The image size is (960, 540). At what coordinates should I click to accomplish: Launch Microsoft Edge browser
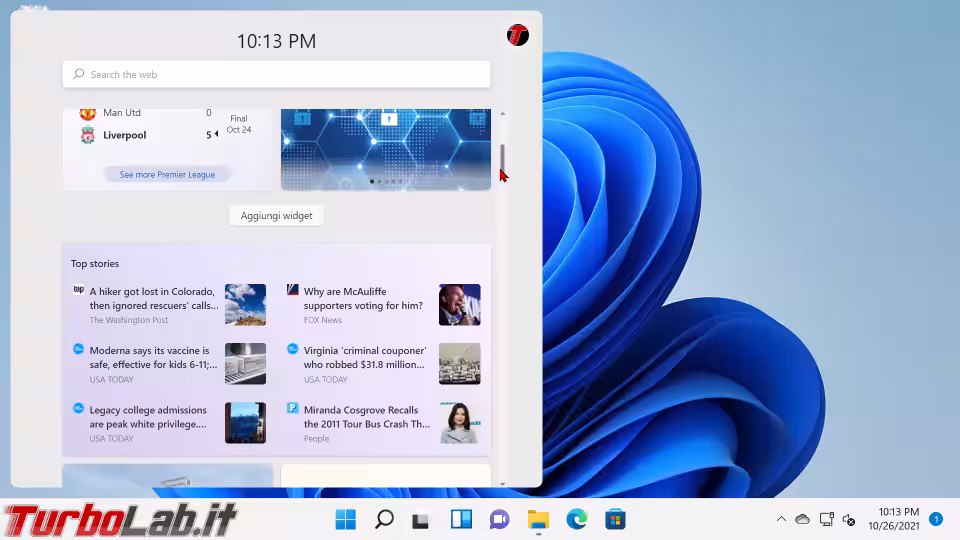tap(576, 519)
